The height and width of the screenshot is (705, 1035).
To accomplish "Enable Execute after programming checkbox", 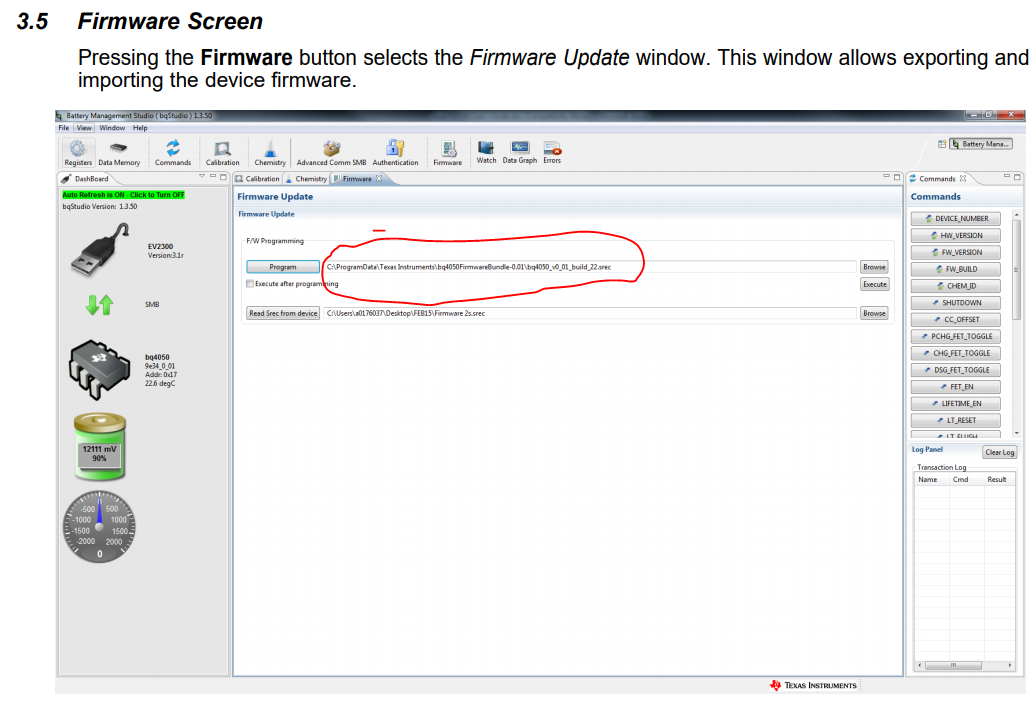I will pos(250,284).
